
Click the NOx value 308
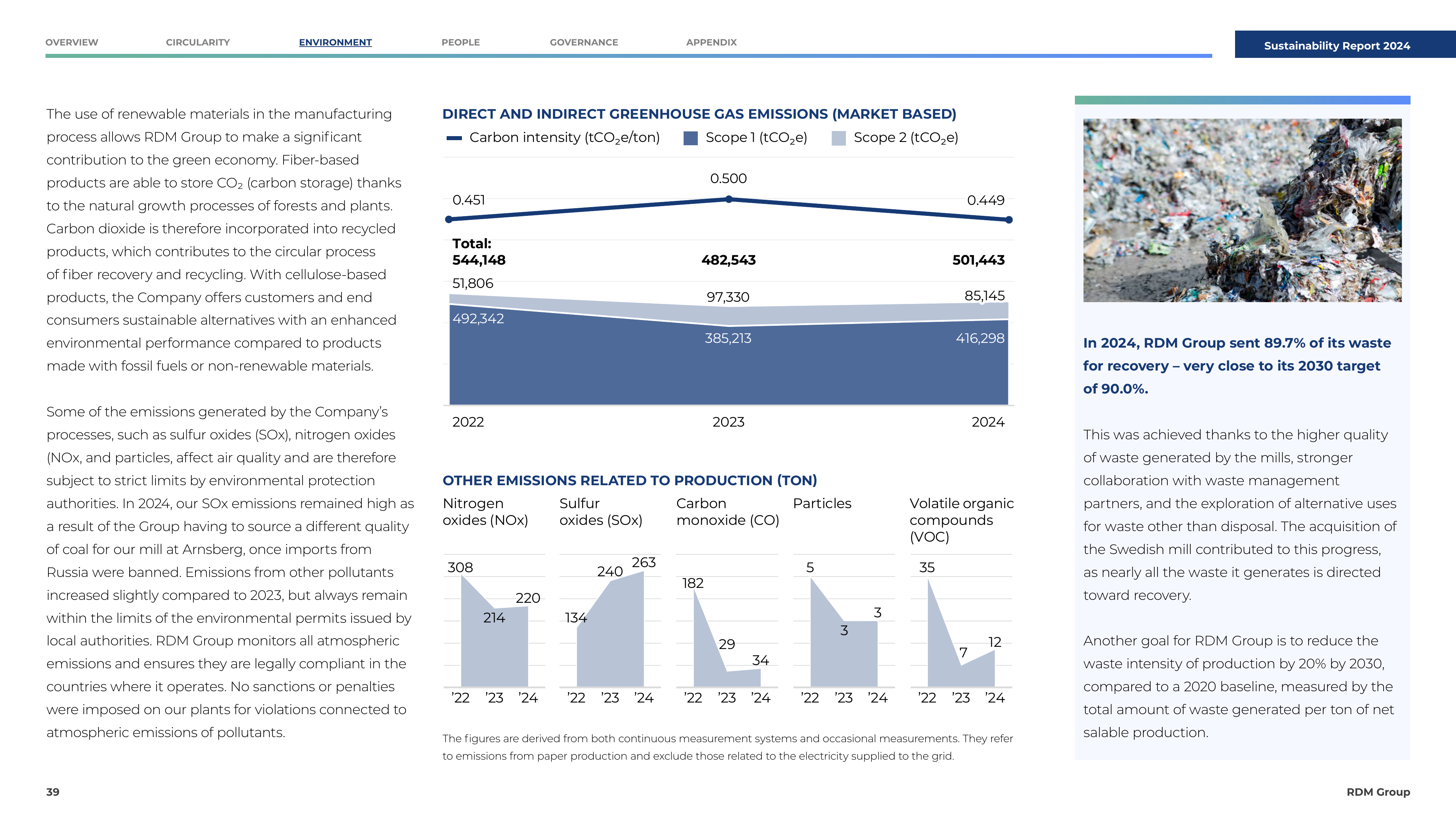(x=460, y=567)
